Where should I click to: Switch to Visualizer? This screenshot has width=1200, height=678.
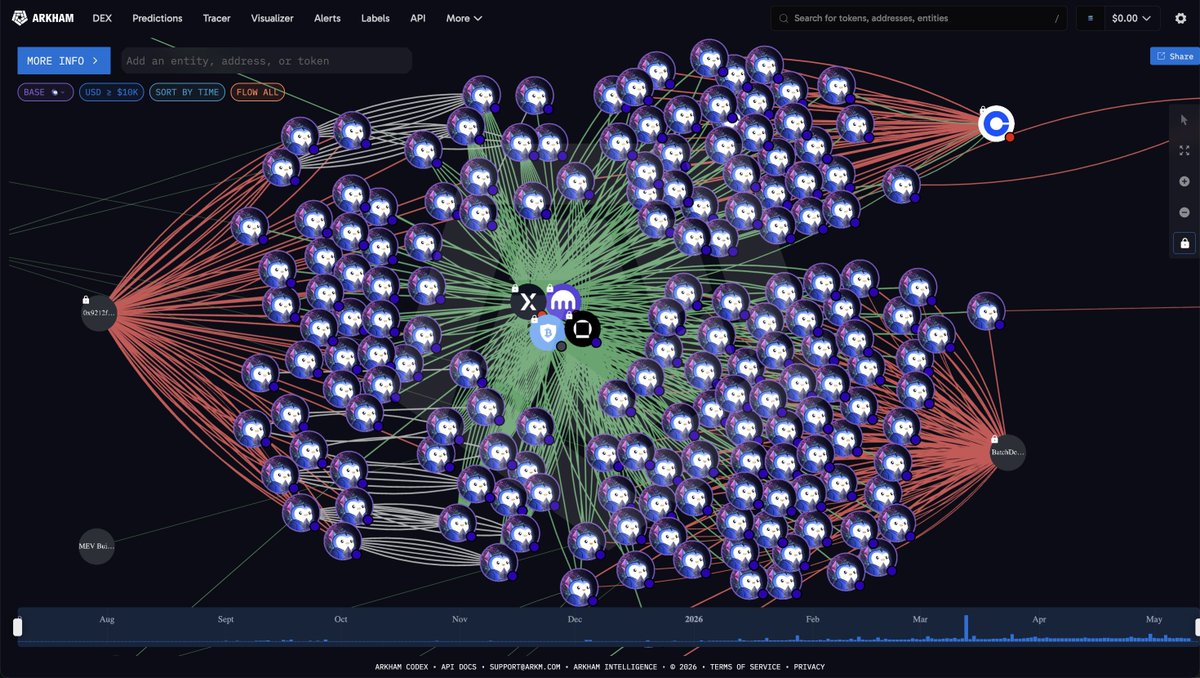coord(273,18)
